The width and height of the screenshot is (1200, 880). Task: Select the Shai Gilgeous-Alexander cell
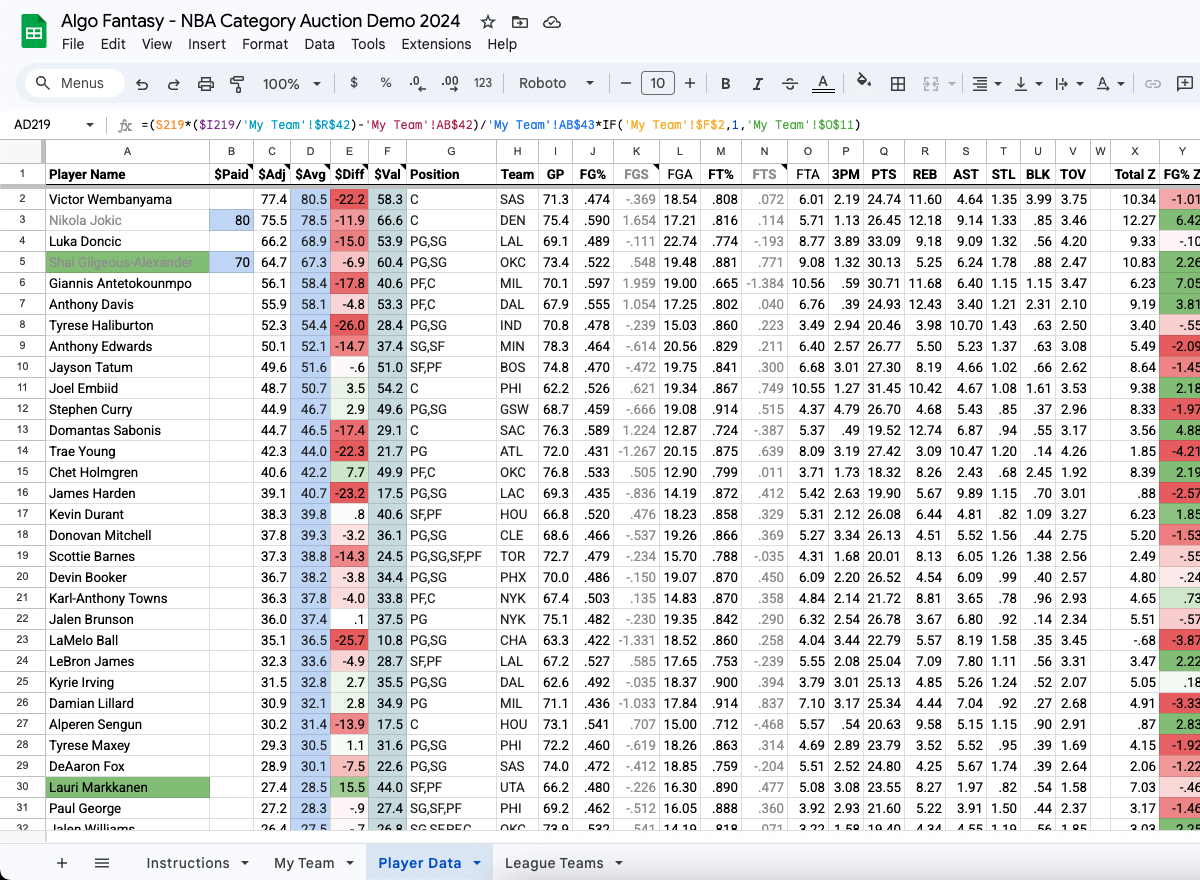(128, 262)
